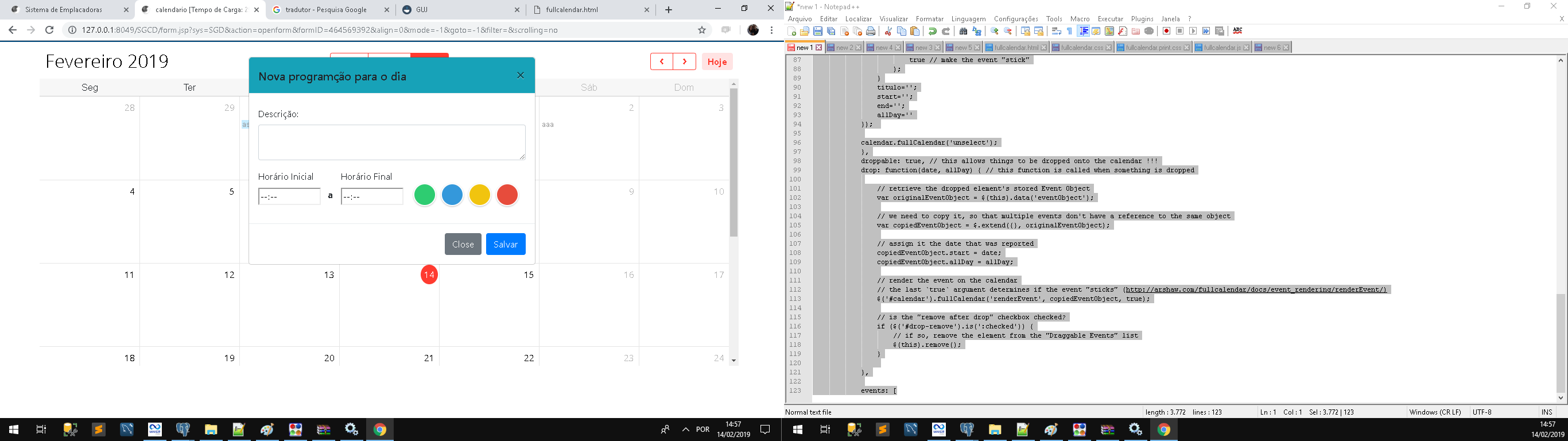Screen dimensions: 1568x441
Task: Click the Find binoculars icon
Action: pos(964,31)
